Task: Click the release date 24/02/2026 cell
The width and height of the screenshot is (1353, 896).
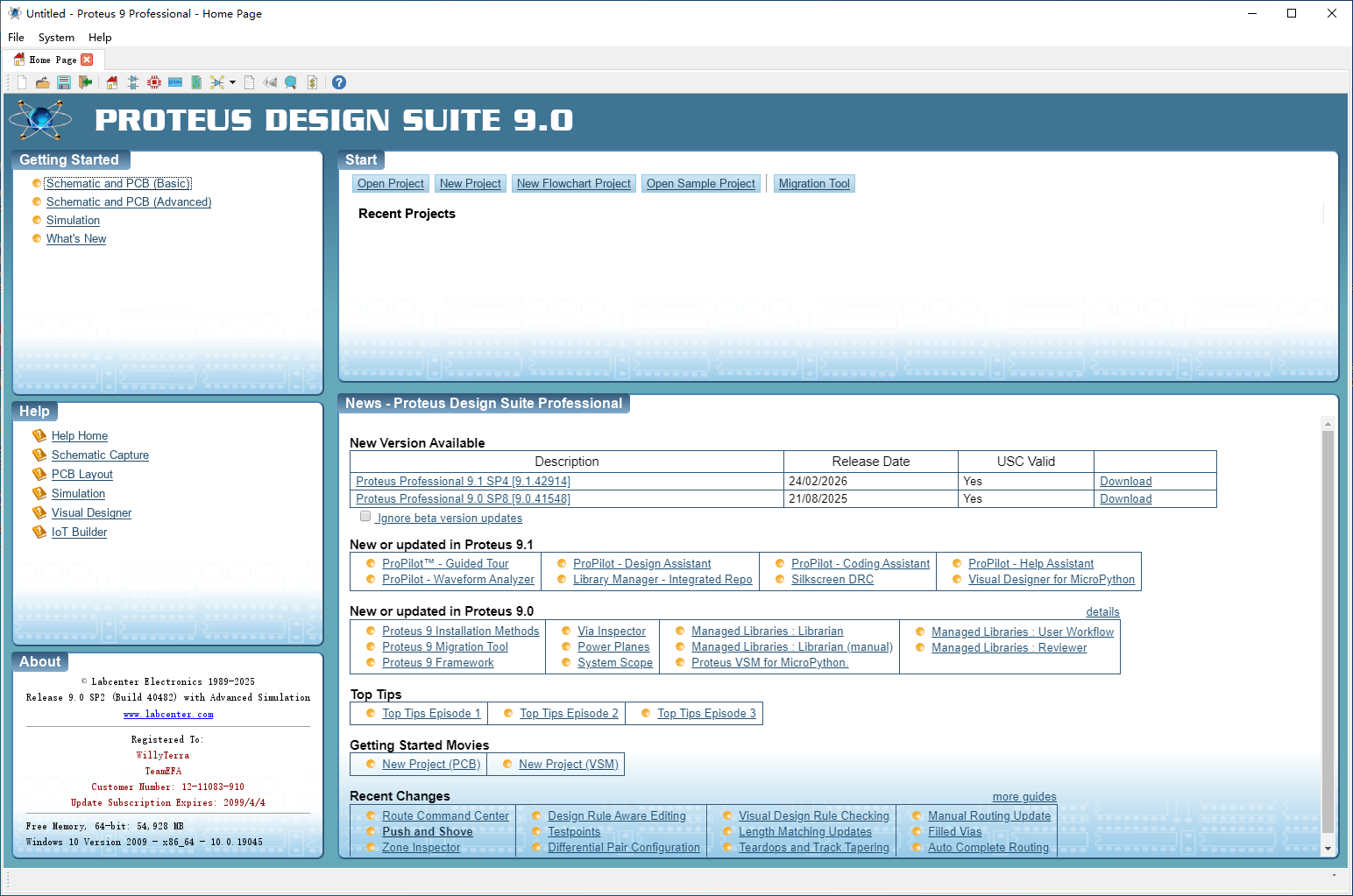Action: 871,481
